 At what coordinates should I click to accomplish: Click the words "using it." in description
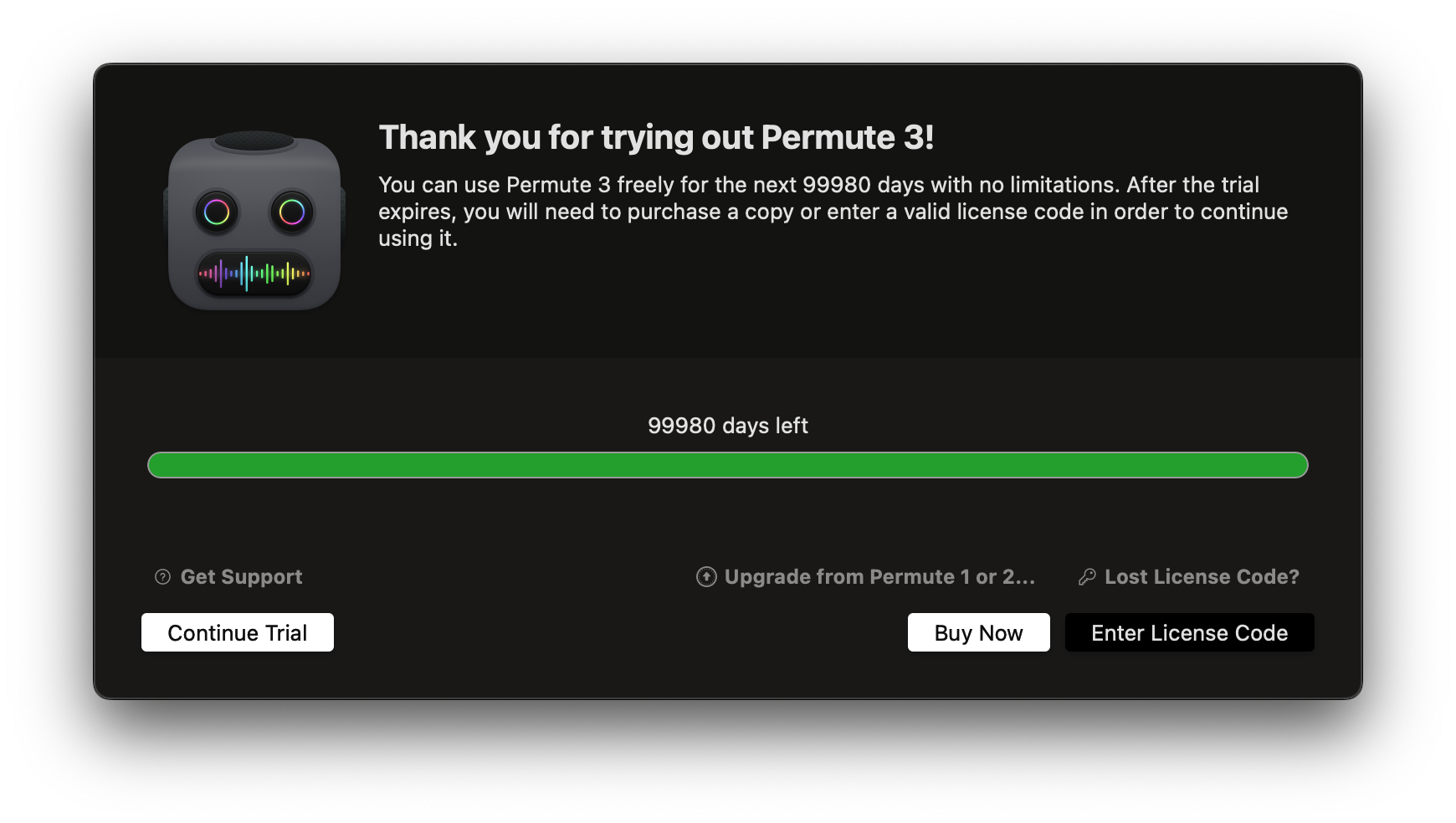418,238
